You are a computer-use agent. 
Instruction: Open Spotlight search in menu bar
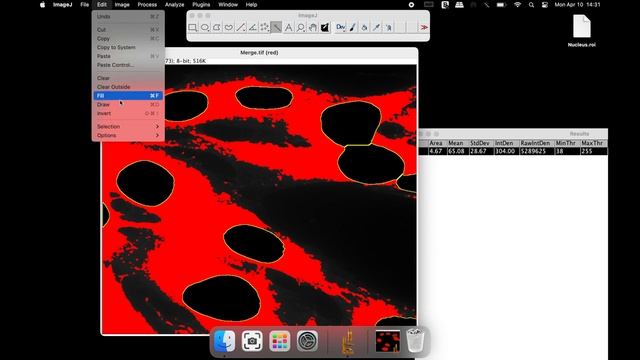pos(531,5)
